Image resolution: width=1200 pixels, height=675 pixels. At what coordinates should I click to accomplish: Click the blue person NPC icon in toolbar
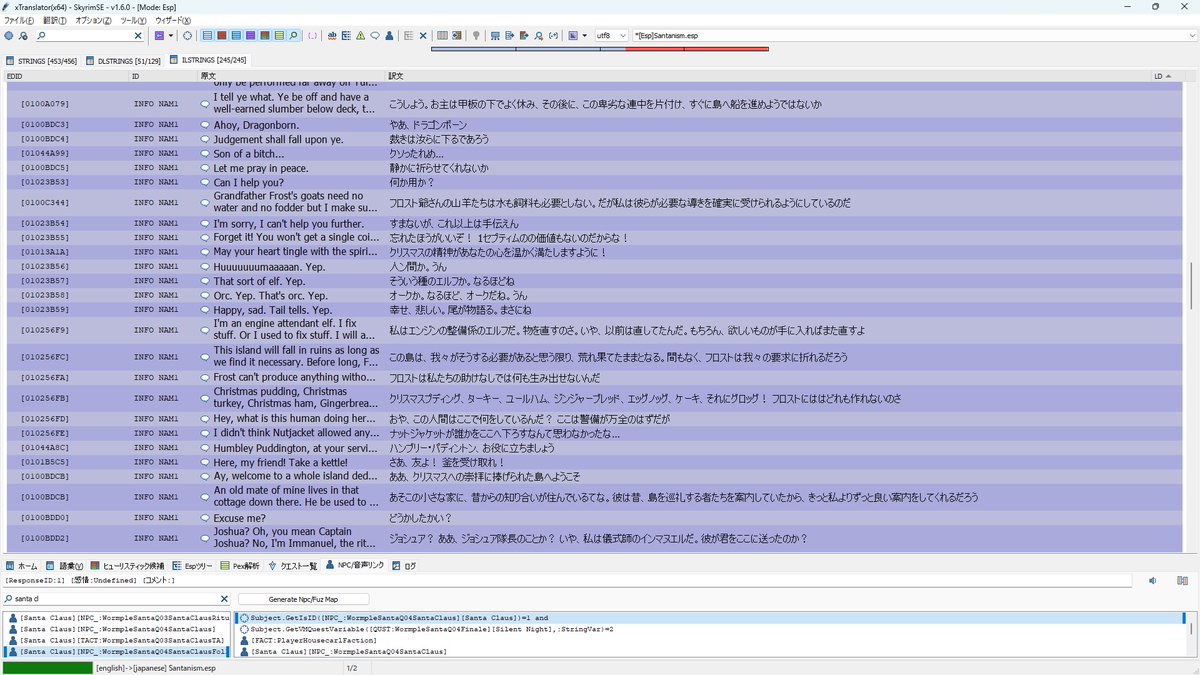(x=389, y=35)
